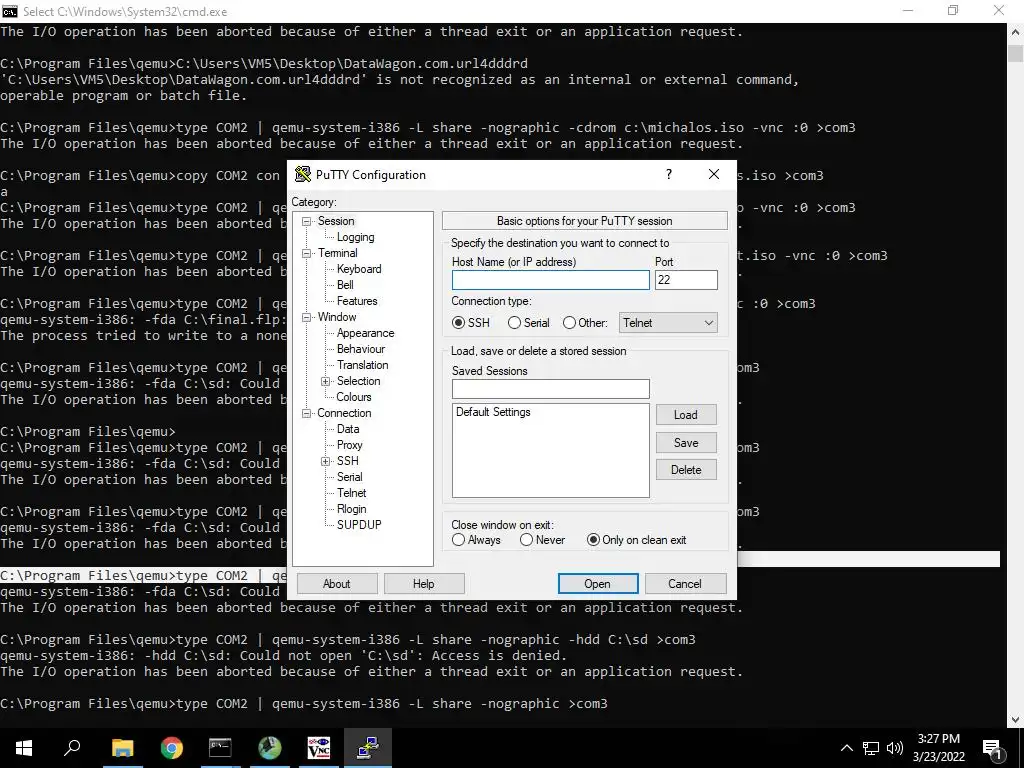Click taskbar clock showing 3:27 PM
Screen dimensions: 1024x768
[938, 748]
